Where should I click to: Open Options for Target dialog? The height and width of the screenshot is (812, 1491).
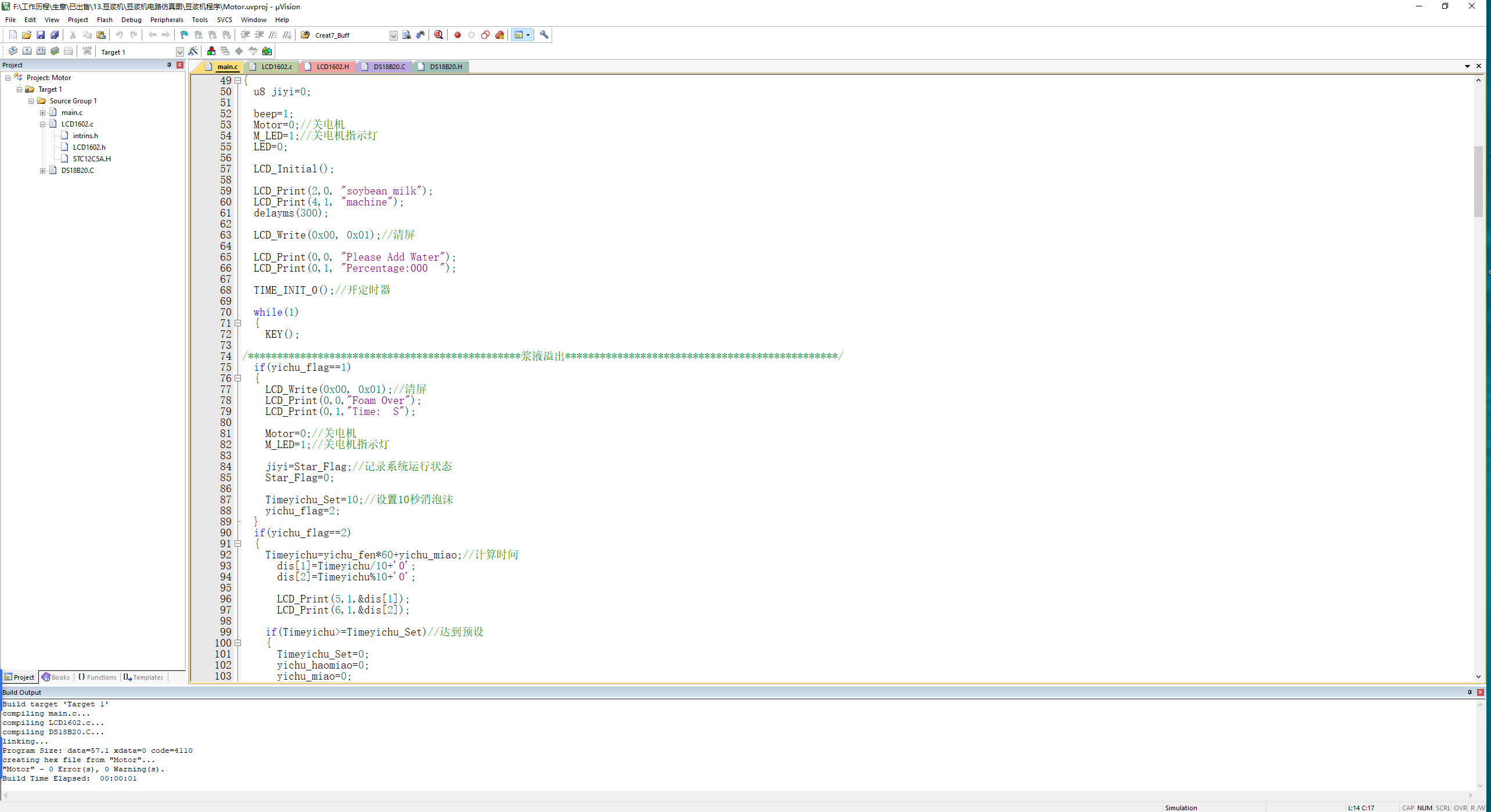[193, 51]
